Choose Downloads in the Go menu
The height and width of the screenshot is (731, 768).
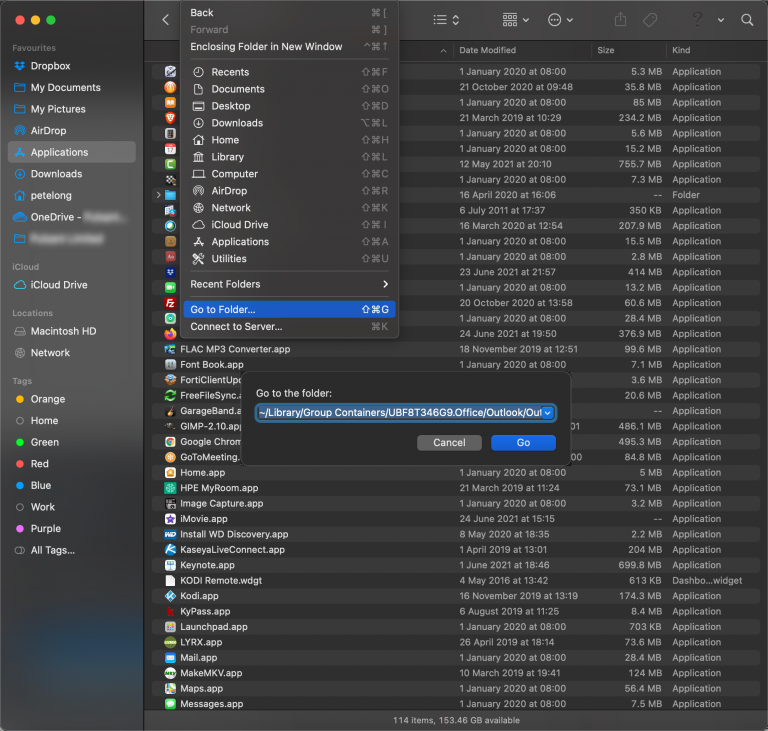[289, 123]
